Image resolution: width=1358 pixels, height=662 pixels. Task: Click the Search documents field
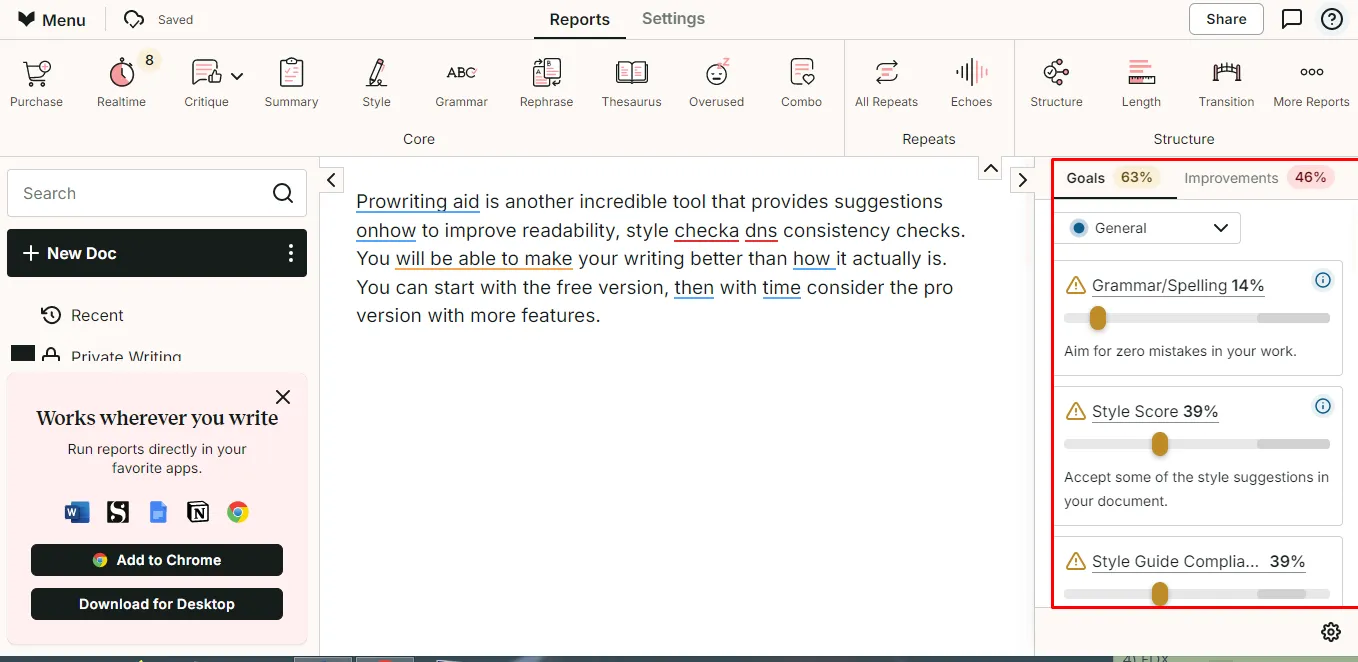click(157, 193)
